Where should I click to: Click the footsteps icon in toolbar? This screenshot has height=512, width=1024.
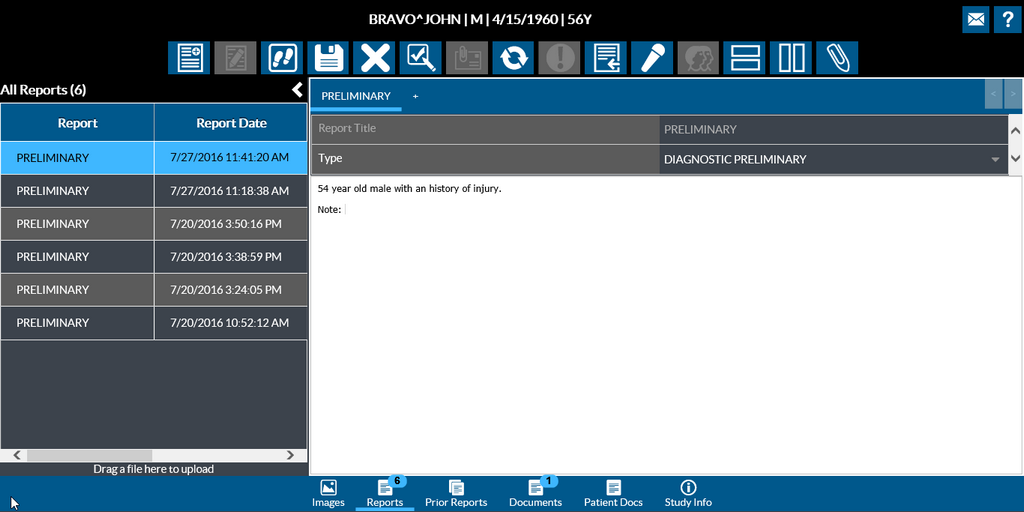coord(282,58)
